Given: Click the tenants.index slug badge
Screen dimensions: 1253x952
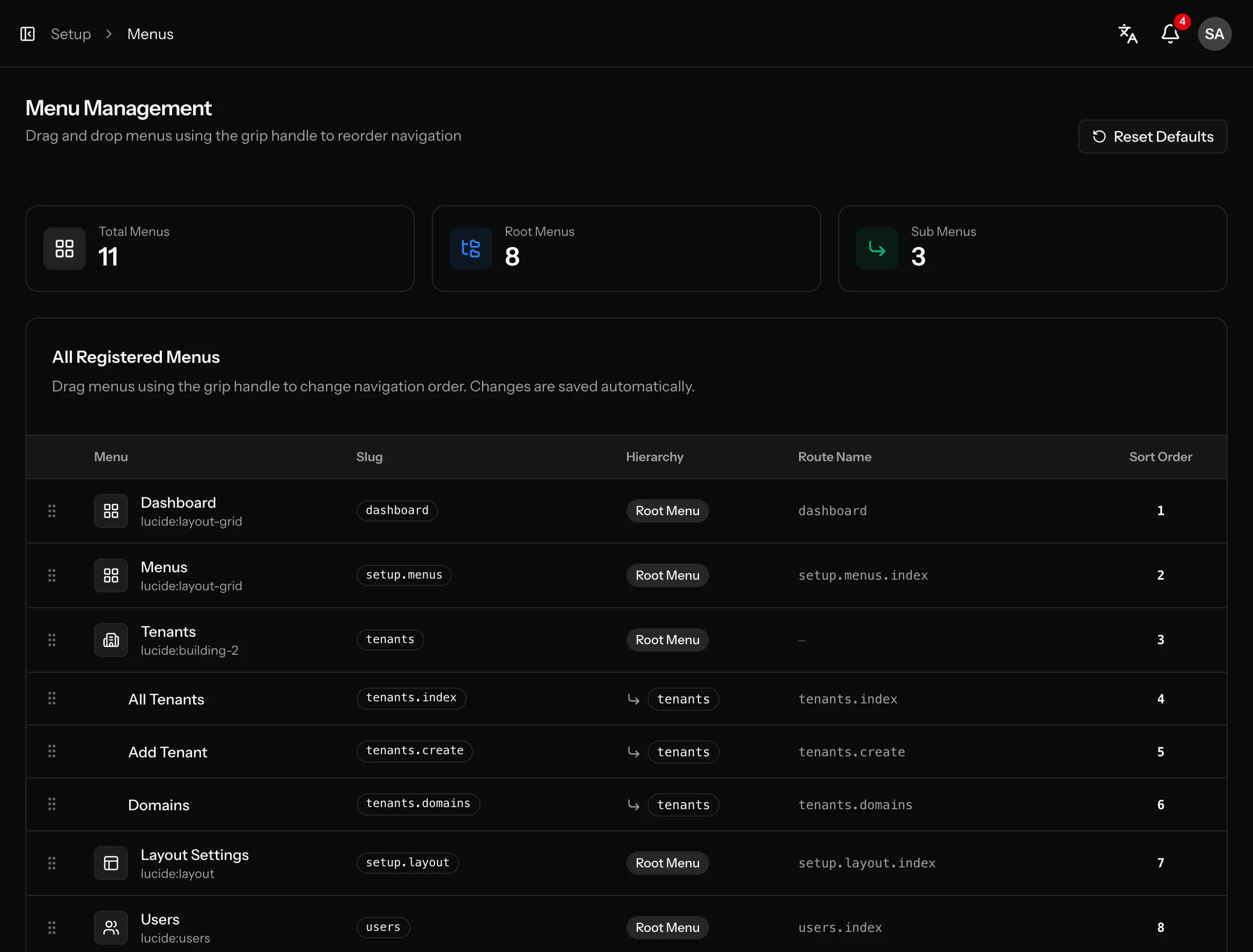Looking at the screenshot, I should [x=411, y=698].
